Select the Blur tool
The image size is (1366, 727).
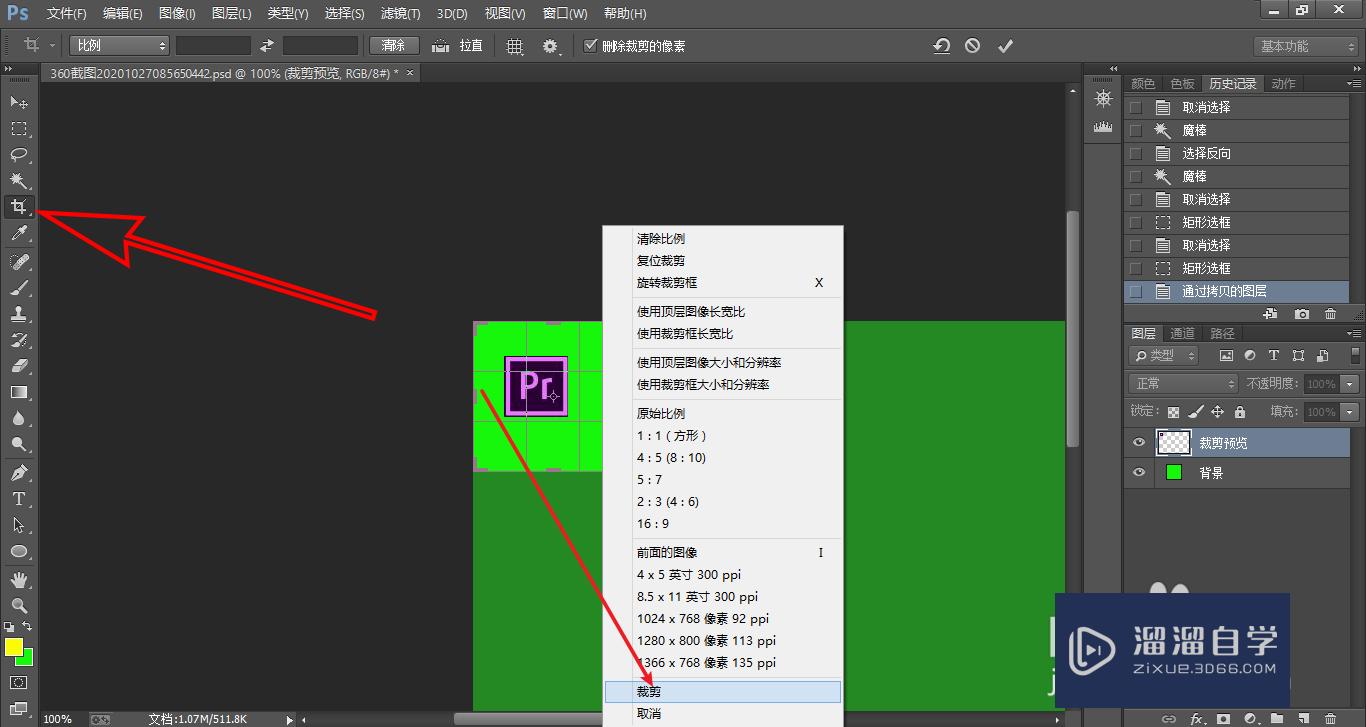click(x=19, y=418)
